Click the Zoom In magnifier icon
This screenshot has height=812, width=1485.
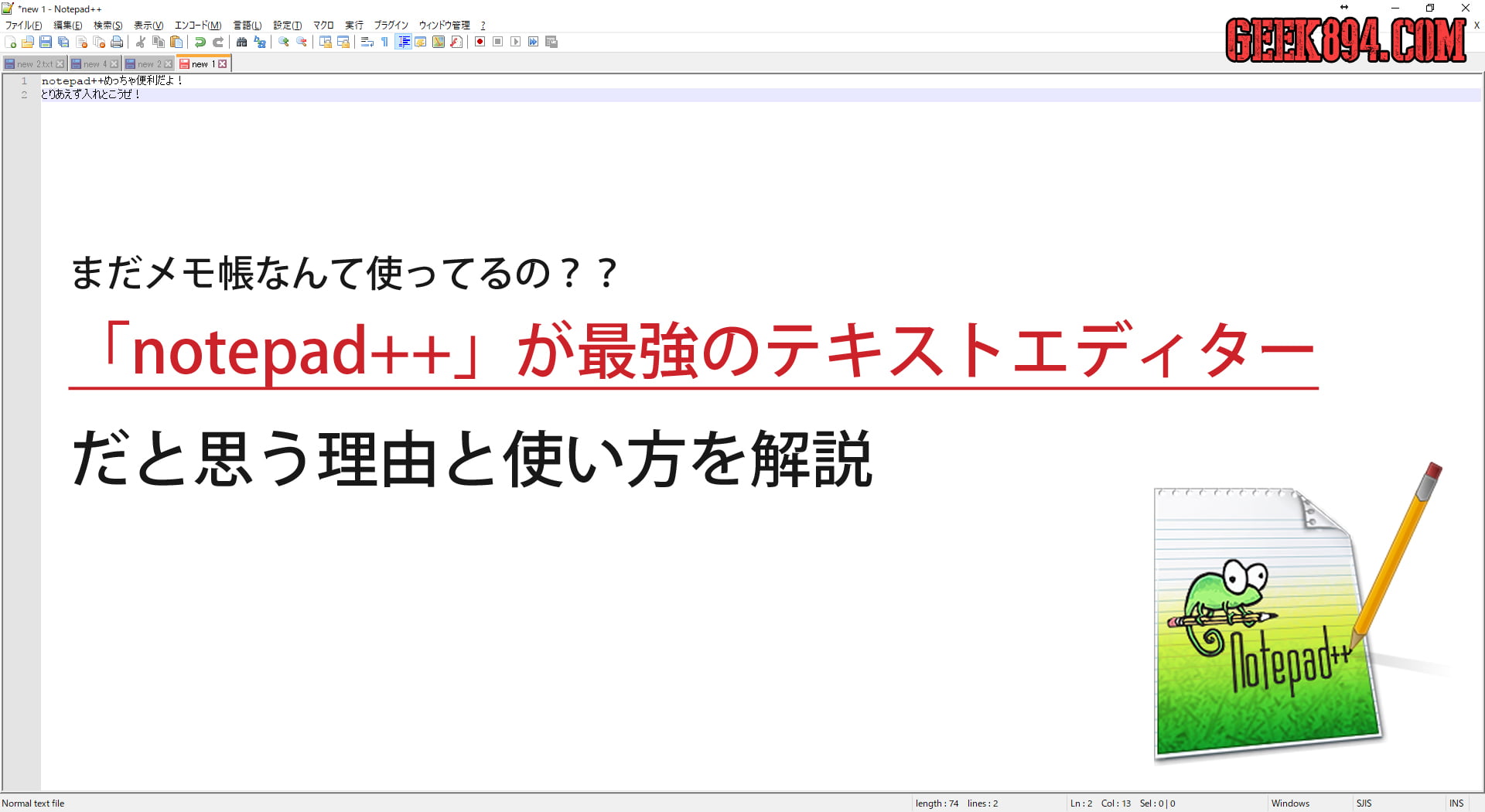(x=284, y=42)
